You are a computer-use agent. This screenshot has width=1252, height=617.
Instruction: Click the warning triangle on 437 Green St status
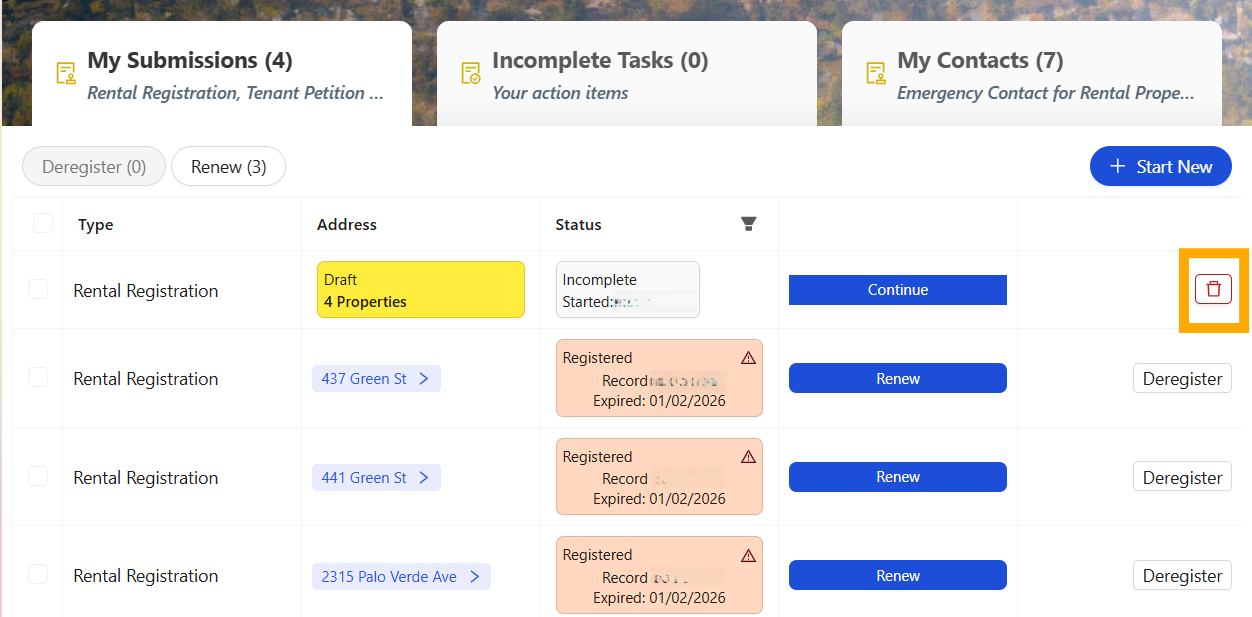[x=748, y=358]
